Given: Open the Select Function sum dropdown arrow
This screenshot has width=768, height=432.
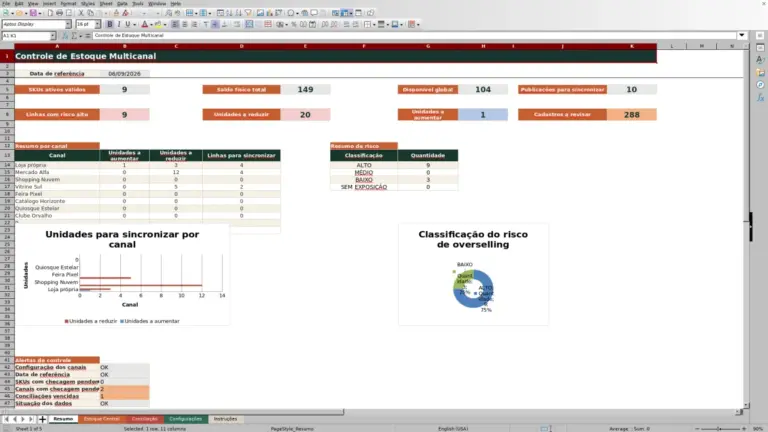Looking at the screenshot, I should point(81,36).
